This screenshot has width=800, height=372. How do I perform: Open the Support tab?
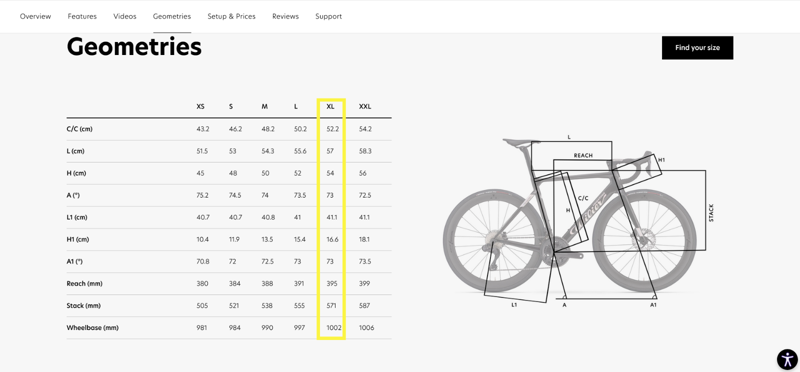pos(329,16)
